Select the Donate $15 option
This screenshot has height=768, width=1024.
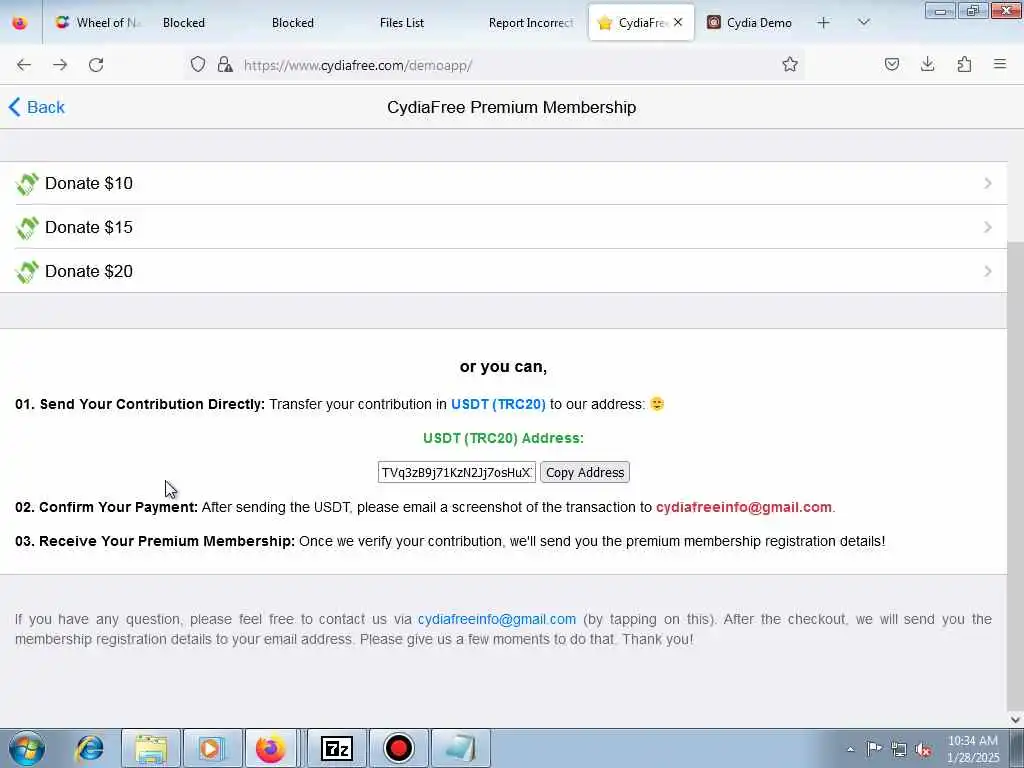[x=504, y=227]
